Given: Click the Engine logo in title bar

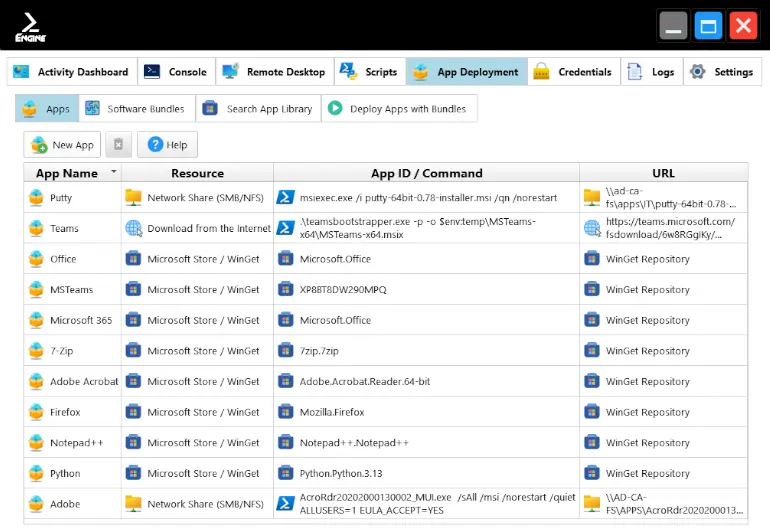Looking at the screenshot, I should point(30,25).
